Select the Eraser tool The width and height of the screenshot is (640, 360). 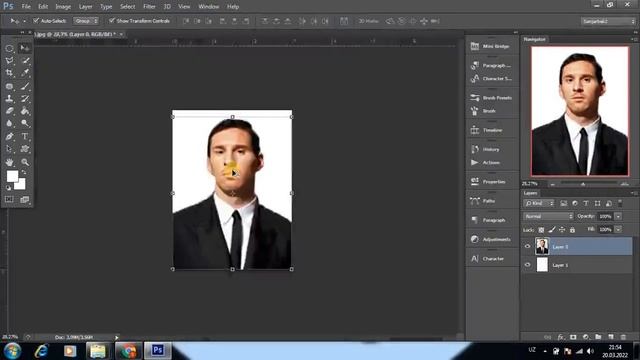click(9, 111)
